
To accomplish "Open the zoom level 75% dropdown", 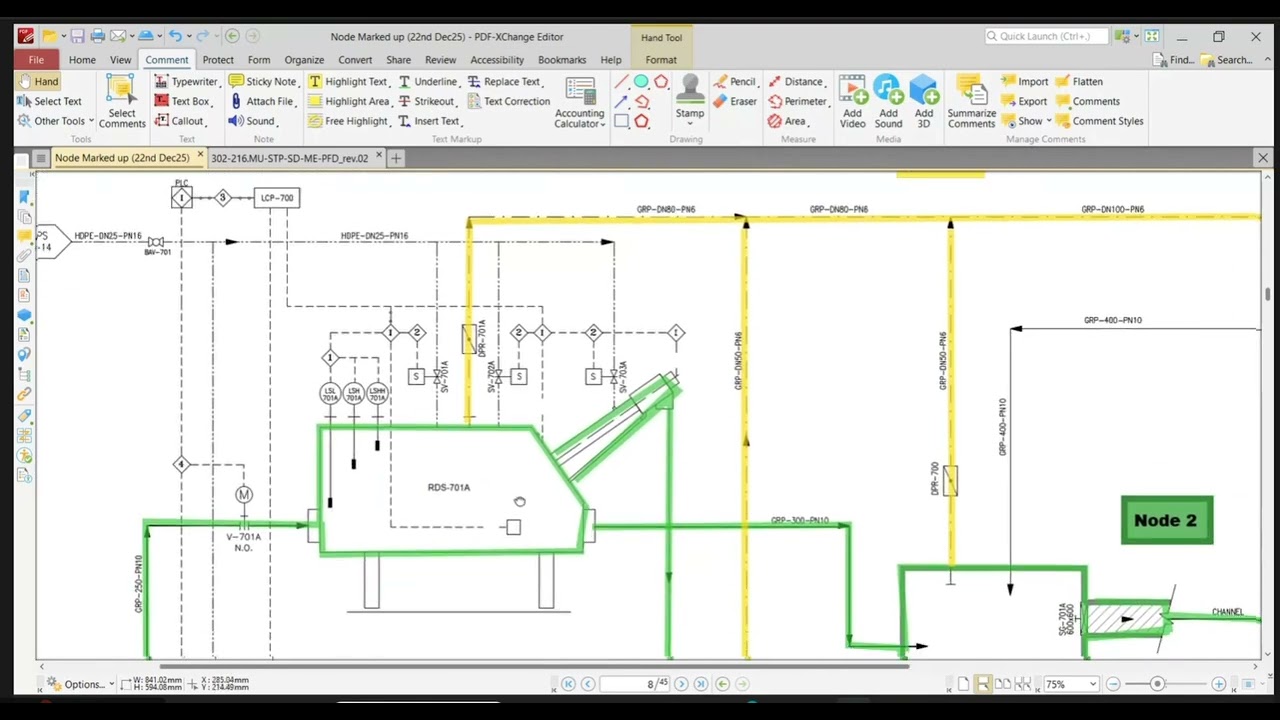I will click(x=1092, y=684).
